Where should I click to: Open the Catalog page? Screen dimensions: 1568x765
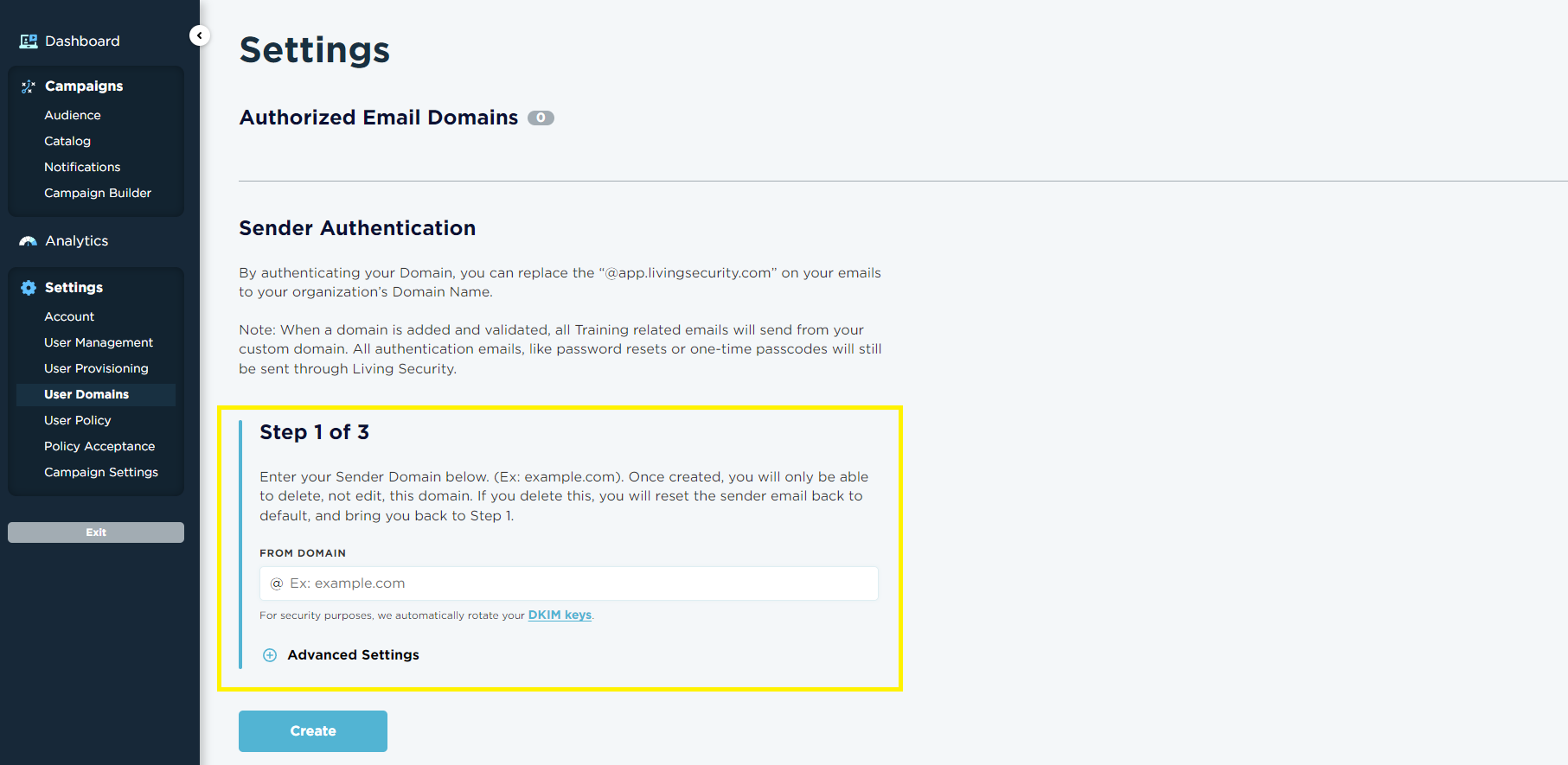(x=67, y=141)
